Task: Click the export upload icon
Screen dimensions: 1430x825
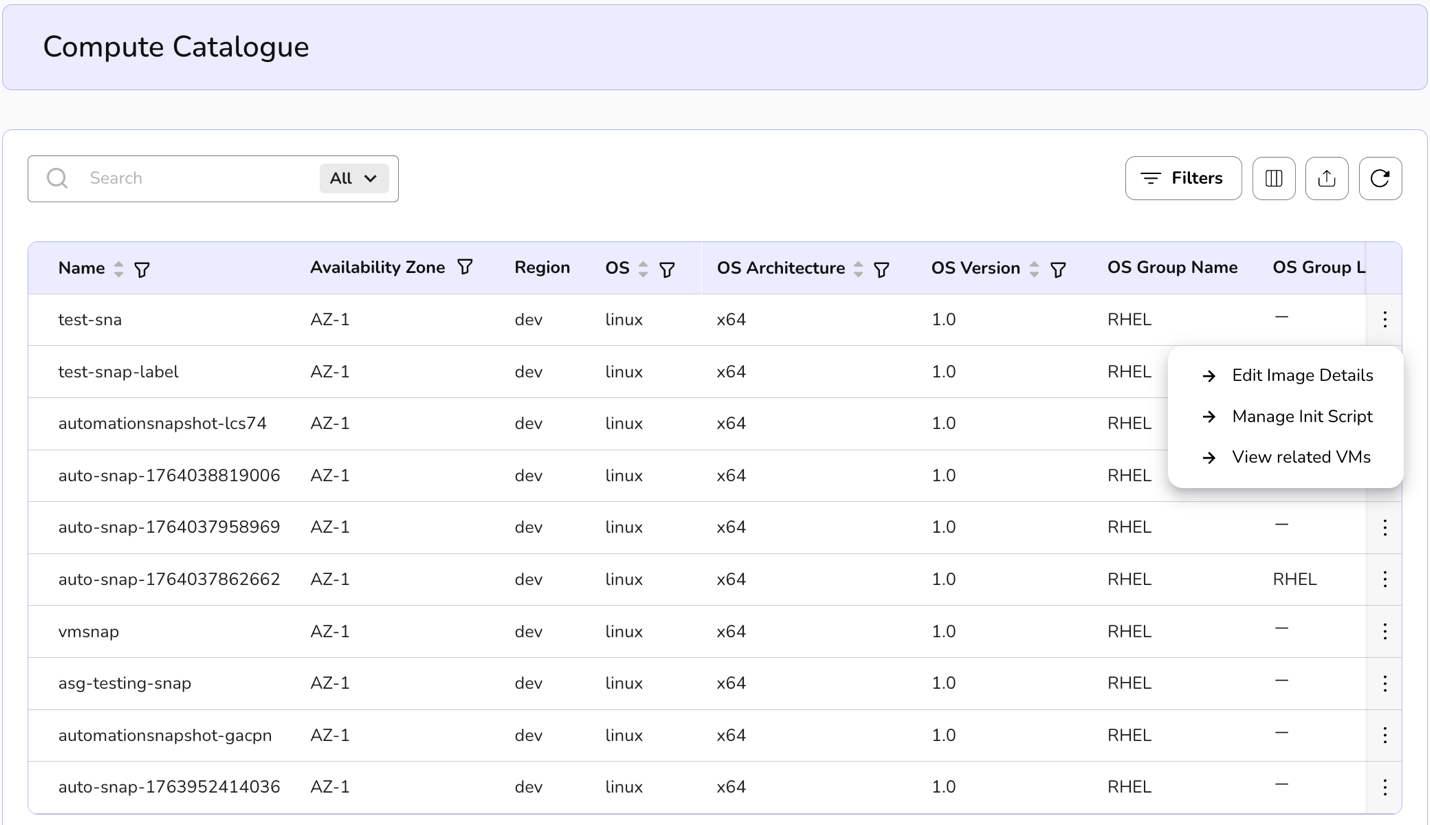Action: (1326, 178)
